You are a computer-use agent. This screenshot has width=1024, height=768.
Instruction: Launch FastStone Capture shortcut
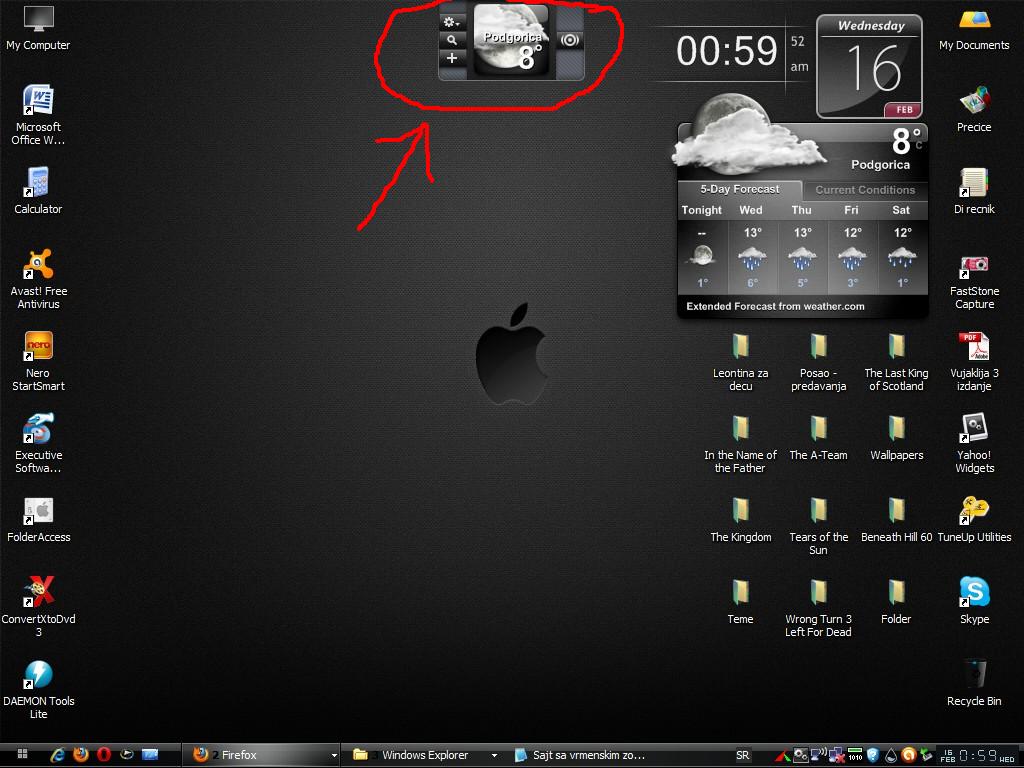pos(974,282)
